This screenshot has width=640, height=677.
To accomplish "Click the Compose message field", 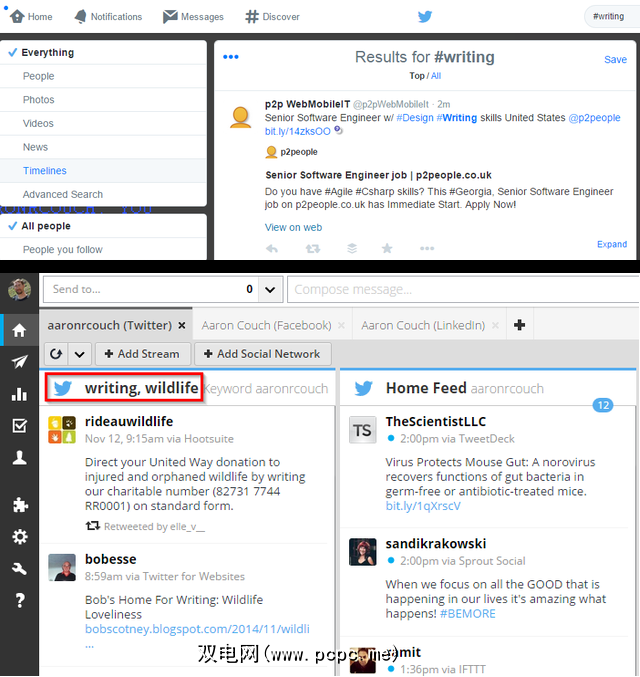I will 460,290.
